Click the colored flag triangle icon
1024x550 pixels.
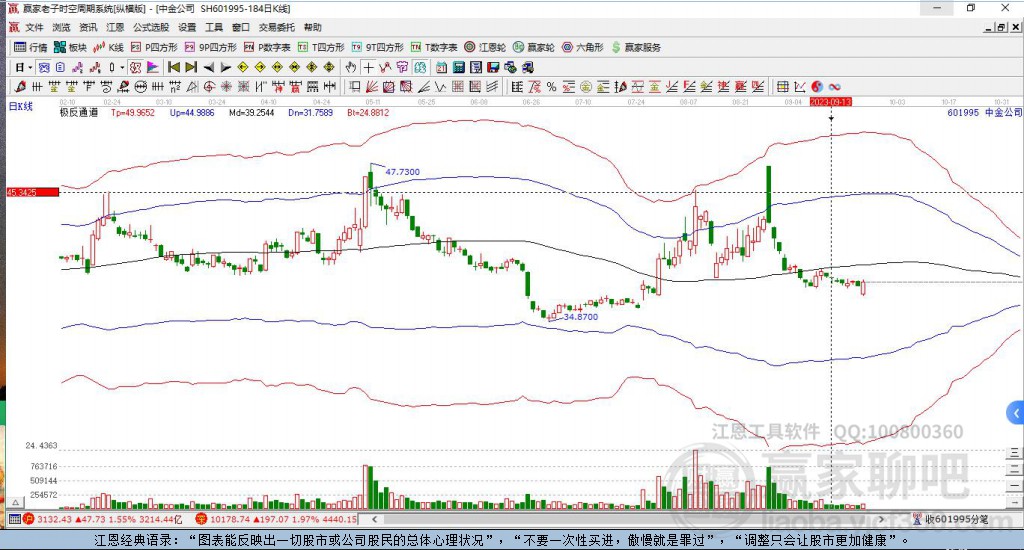152,67
